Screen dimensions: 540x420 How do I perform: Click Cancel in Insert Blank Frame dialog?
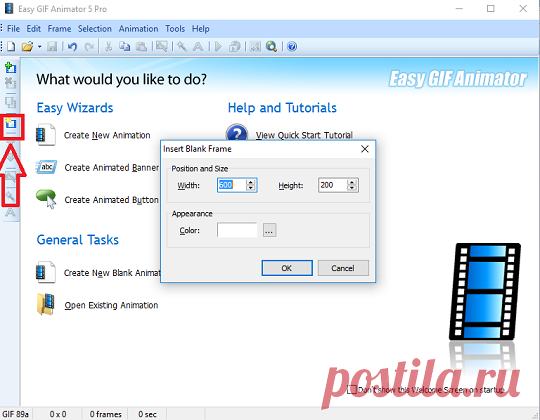point(343,268)
